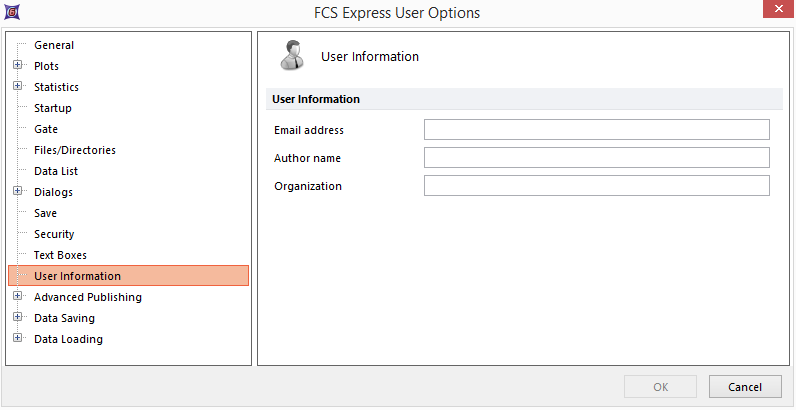
Task: Click the user silhouette icon beside User Information
Action: pos(292,56)
